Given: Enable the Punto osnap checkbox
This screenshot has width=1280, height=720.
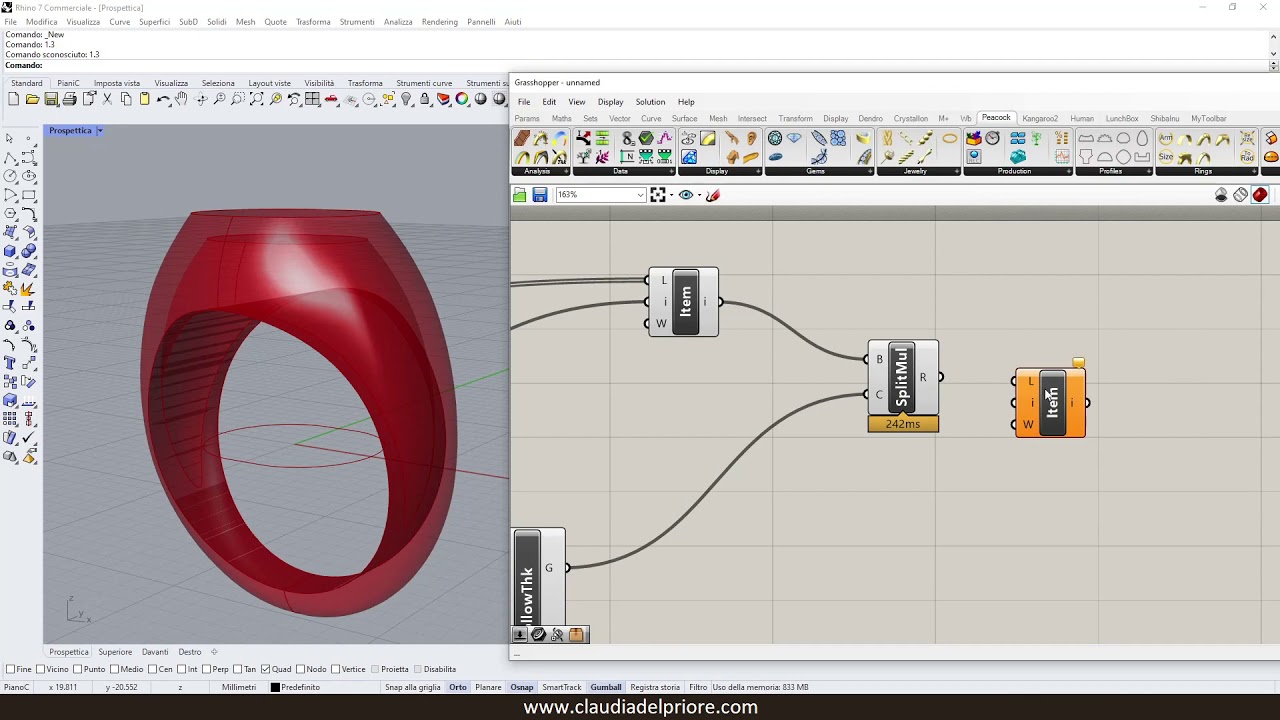Looking at the screenshot, I should 79,669.
